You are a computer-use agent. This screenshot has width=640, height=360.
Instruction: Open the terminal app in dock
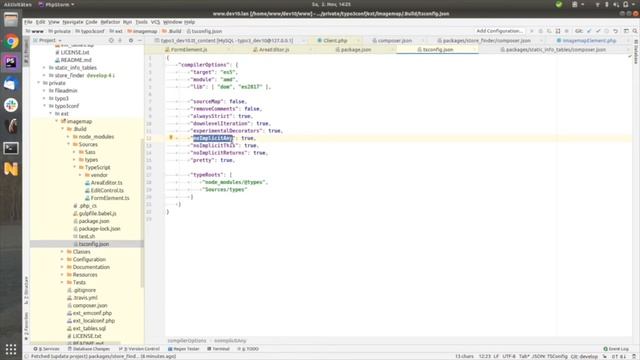(x=11, y=148)
